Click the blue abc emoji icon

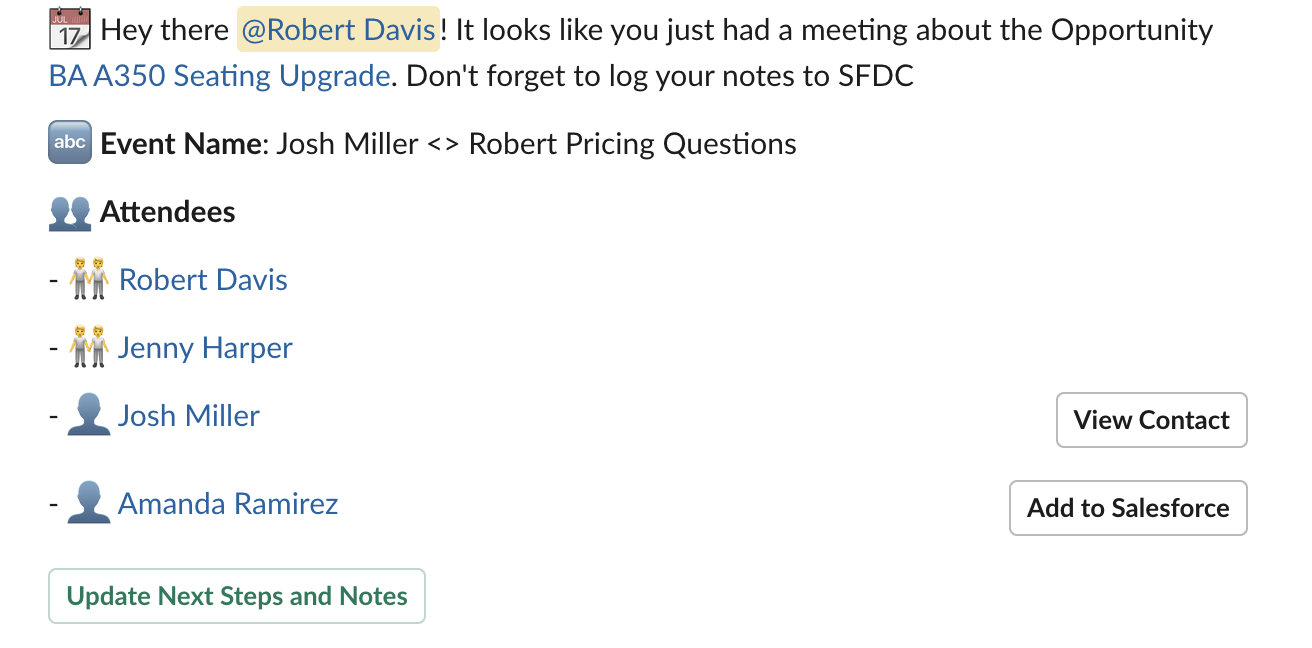point(70,144)
